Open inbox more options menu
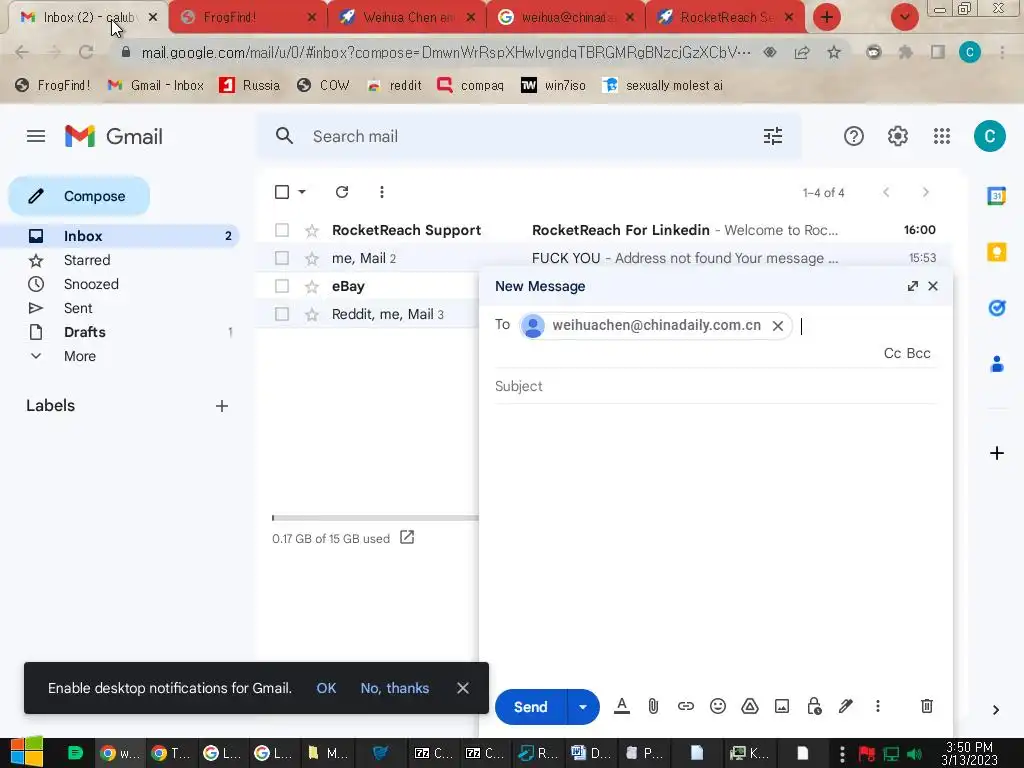 [381, 192]
